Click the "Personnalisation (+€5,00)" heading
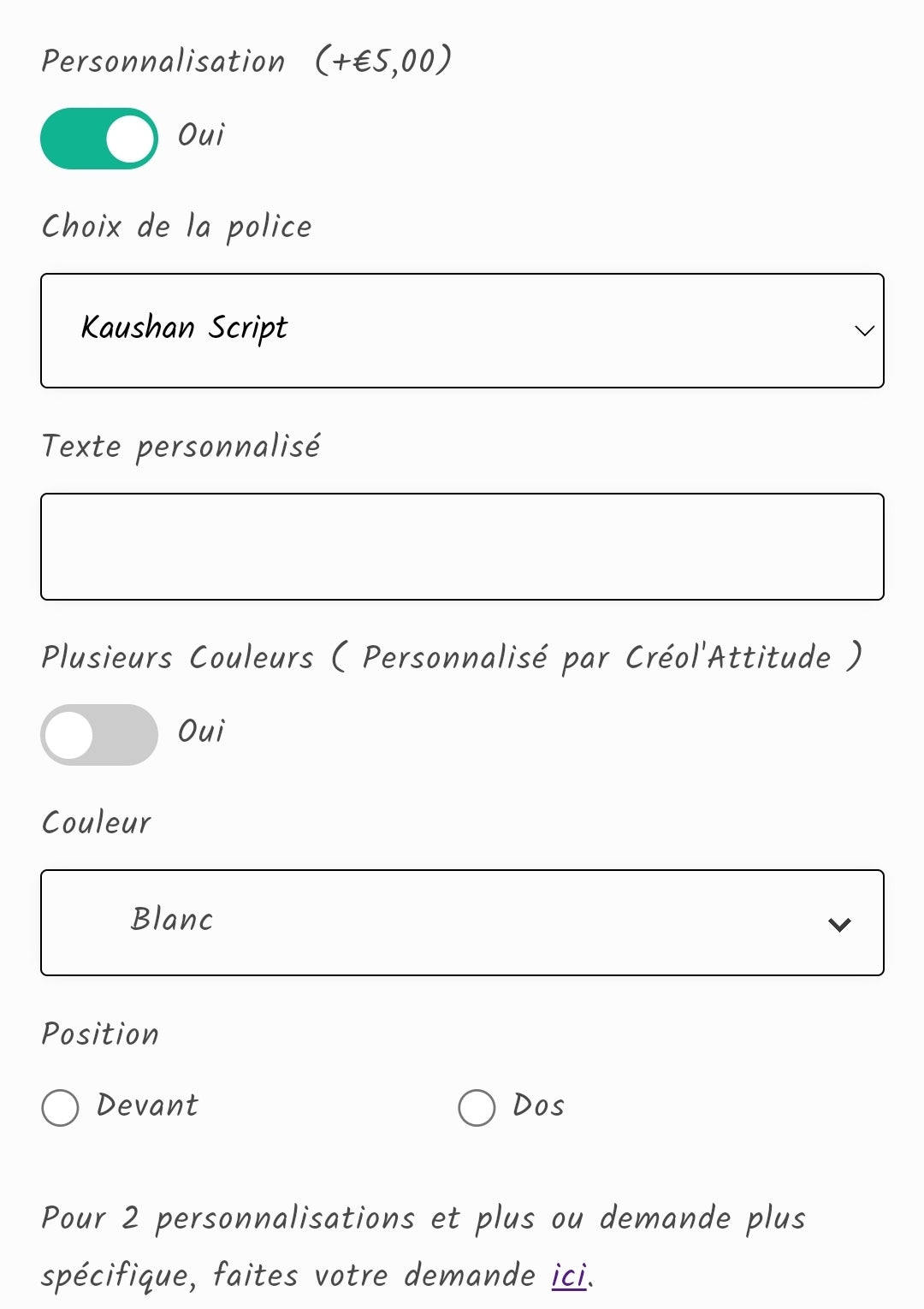Image resolution: width=924 pixels, height=1309 pixels. click(x=246, y=62)
